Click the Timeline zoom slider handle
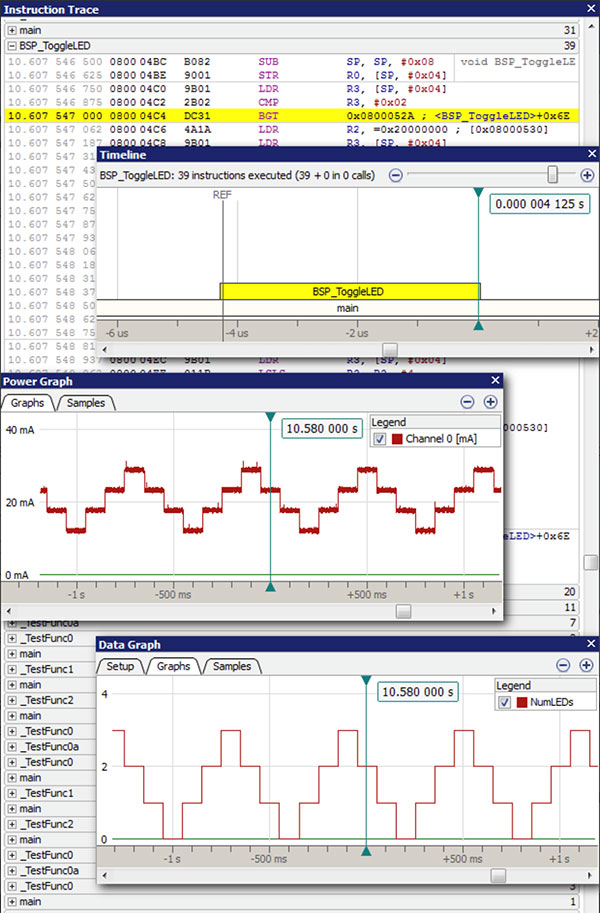This screenshot has width=600, height=913. pyautogui.click(x=552, y=175)
